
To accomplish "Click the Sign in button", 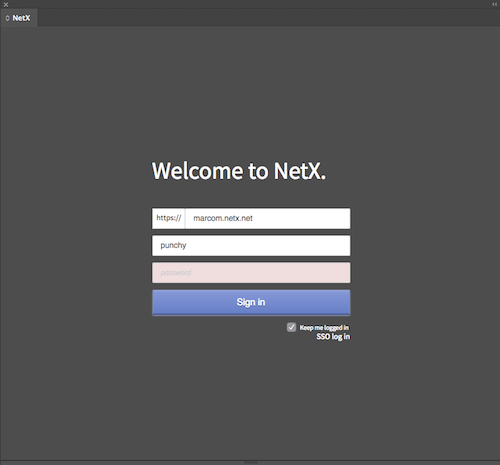I will tap(251, 302).
